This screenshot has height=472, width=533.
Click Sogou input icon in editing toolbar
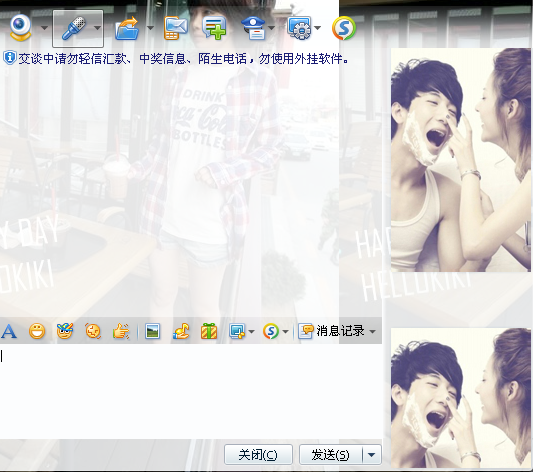(271, 331)
